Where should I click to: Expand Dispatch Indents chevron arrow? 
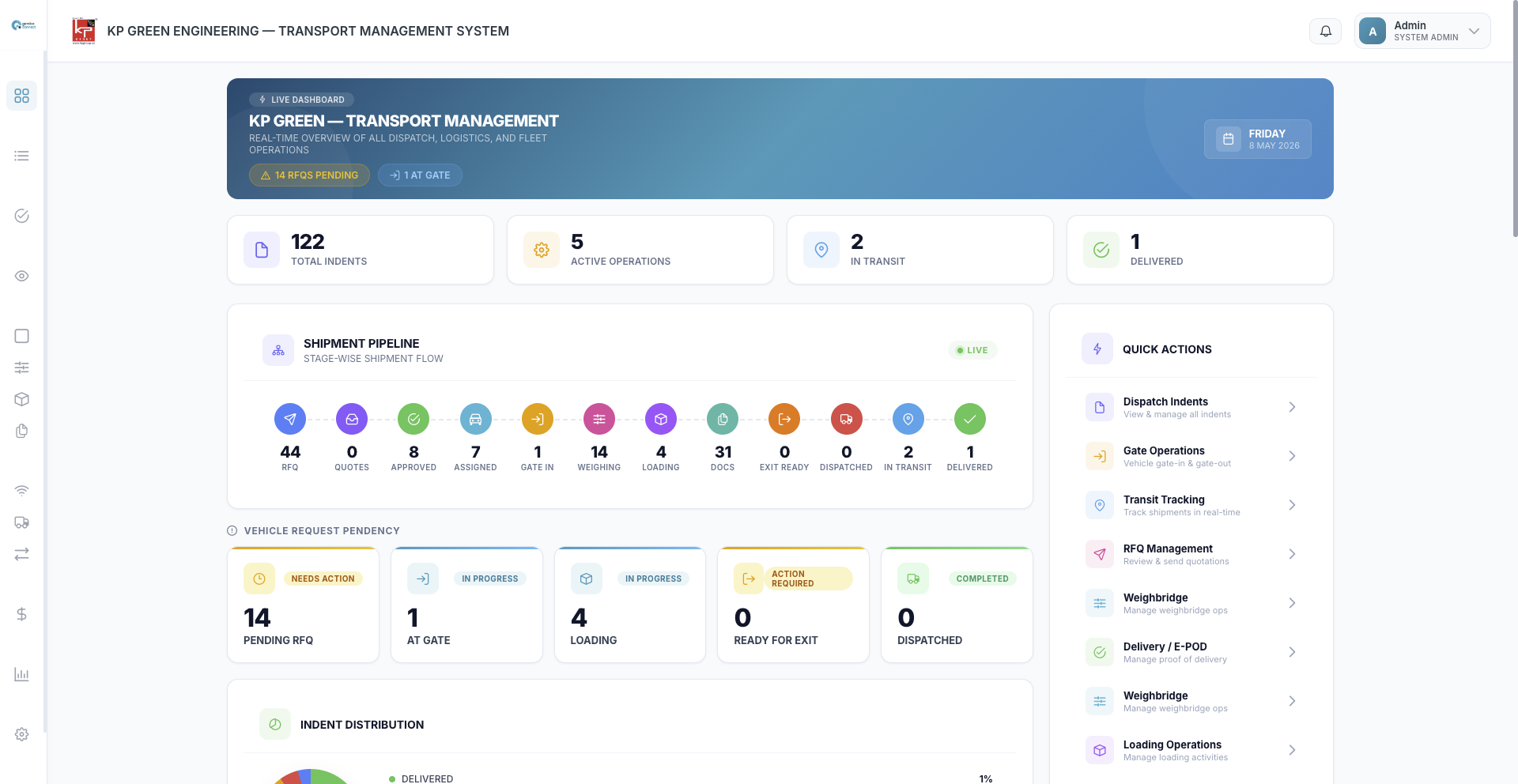click(1292, 407)
